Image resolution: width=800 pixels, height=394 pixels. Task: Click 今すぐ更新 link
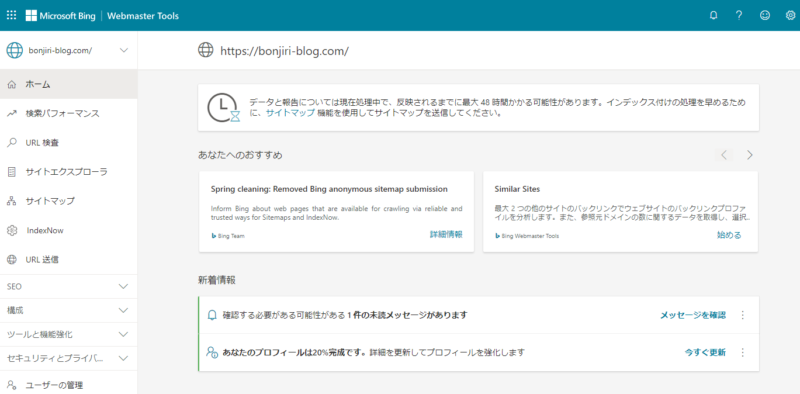click(x=705, y=352)
